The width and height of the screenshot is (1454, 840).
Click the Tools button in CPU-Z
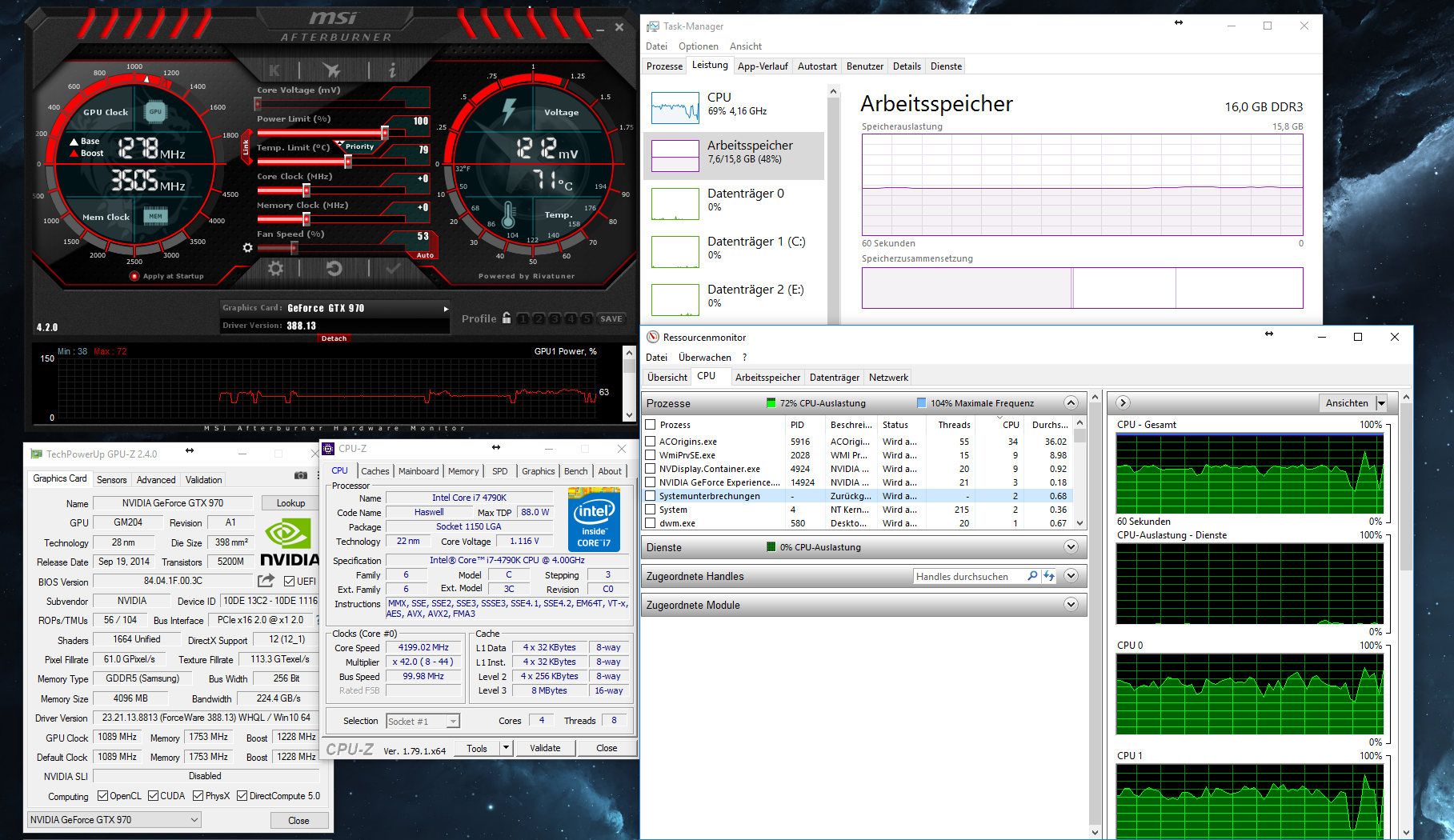[477, 748]
